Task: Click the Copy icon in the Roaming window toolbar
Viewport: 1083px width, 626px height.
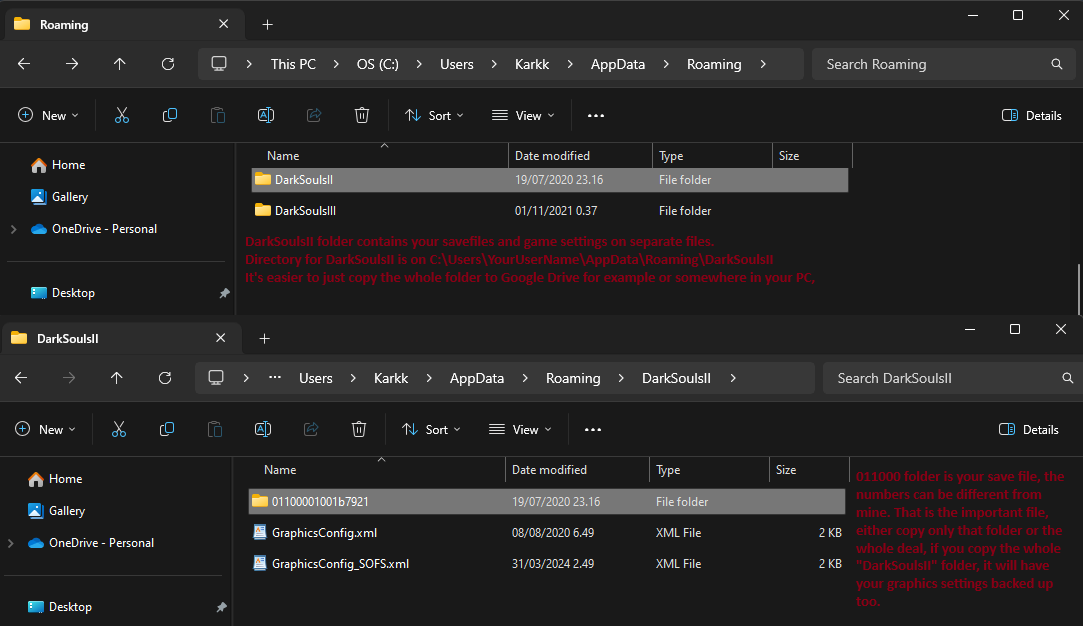Action: [170, 115]
